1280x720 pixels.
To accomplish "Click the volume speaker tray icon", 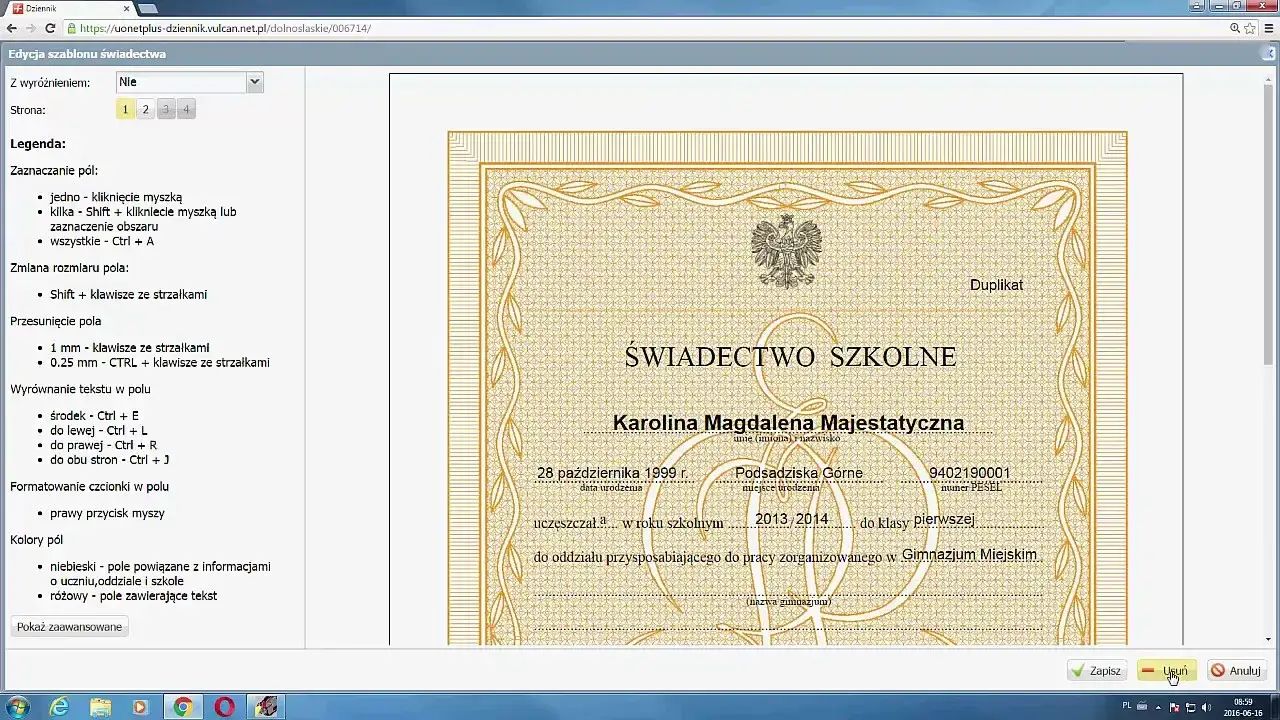I will [x=1206, y=707].
